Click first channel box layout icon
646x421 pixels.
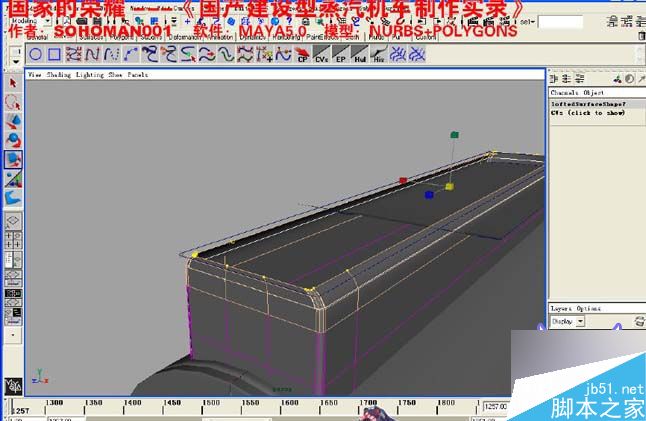pyautogui.click(x=554, y=78)
